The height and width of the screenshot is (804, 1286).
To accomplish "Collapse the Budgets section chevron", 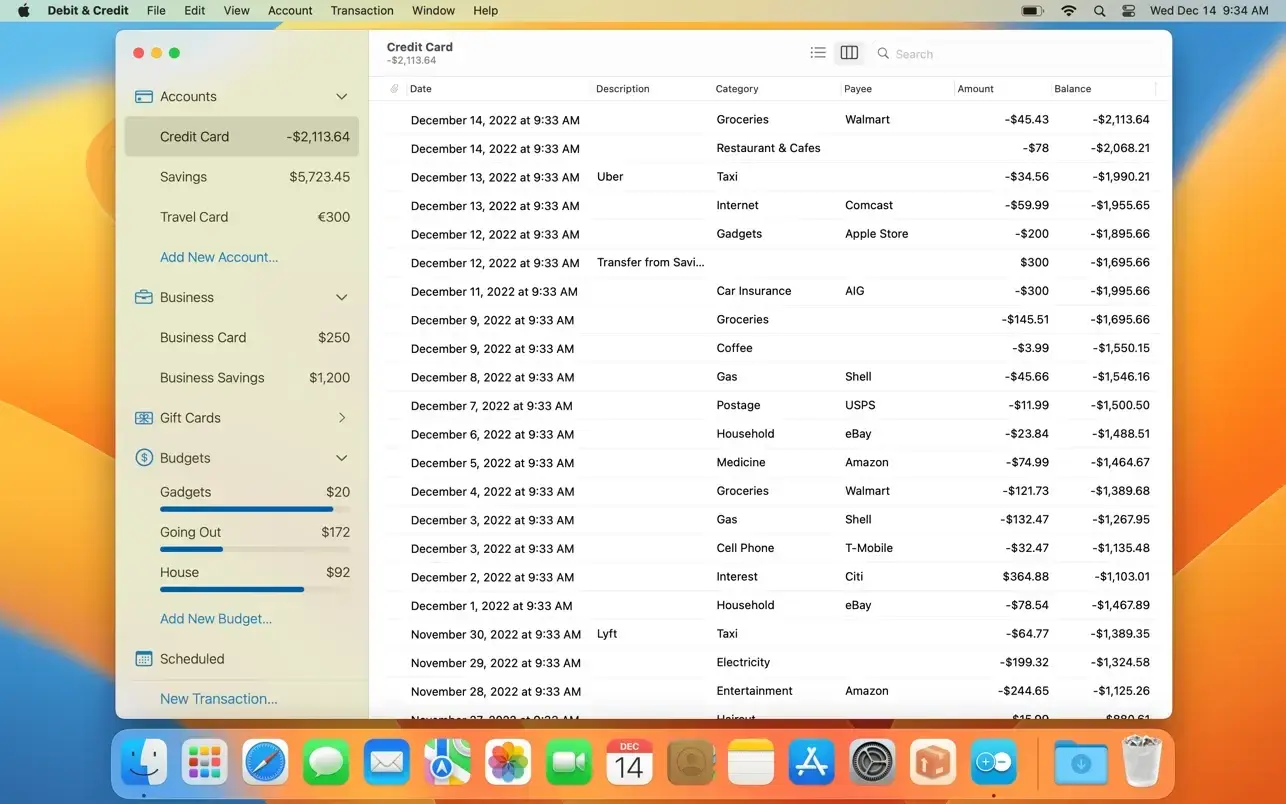I will pos(341,458).
